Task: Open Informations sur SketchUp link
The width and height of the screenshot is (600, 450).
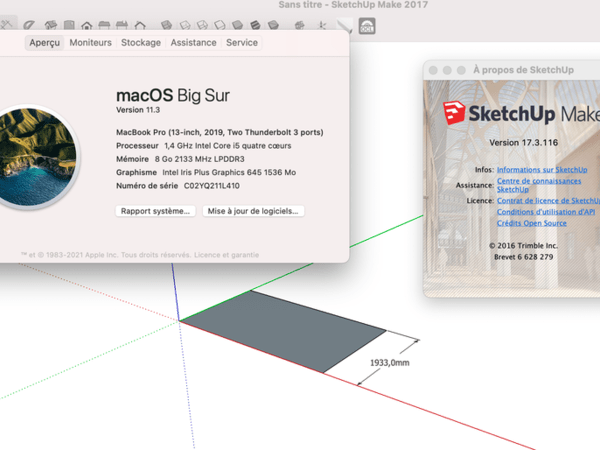Action: click(541, 170)
